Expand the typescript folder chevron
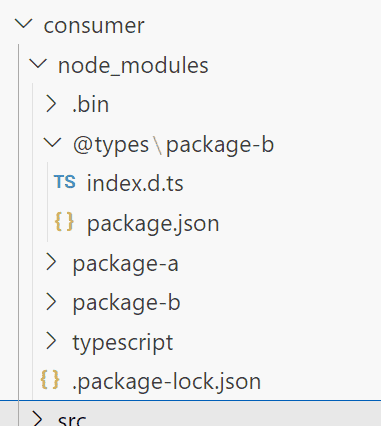Image resolution: width=381 pixels, height=426 pixels. (51, 341)
